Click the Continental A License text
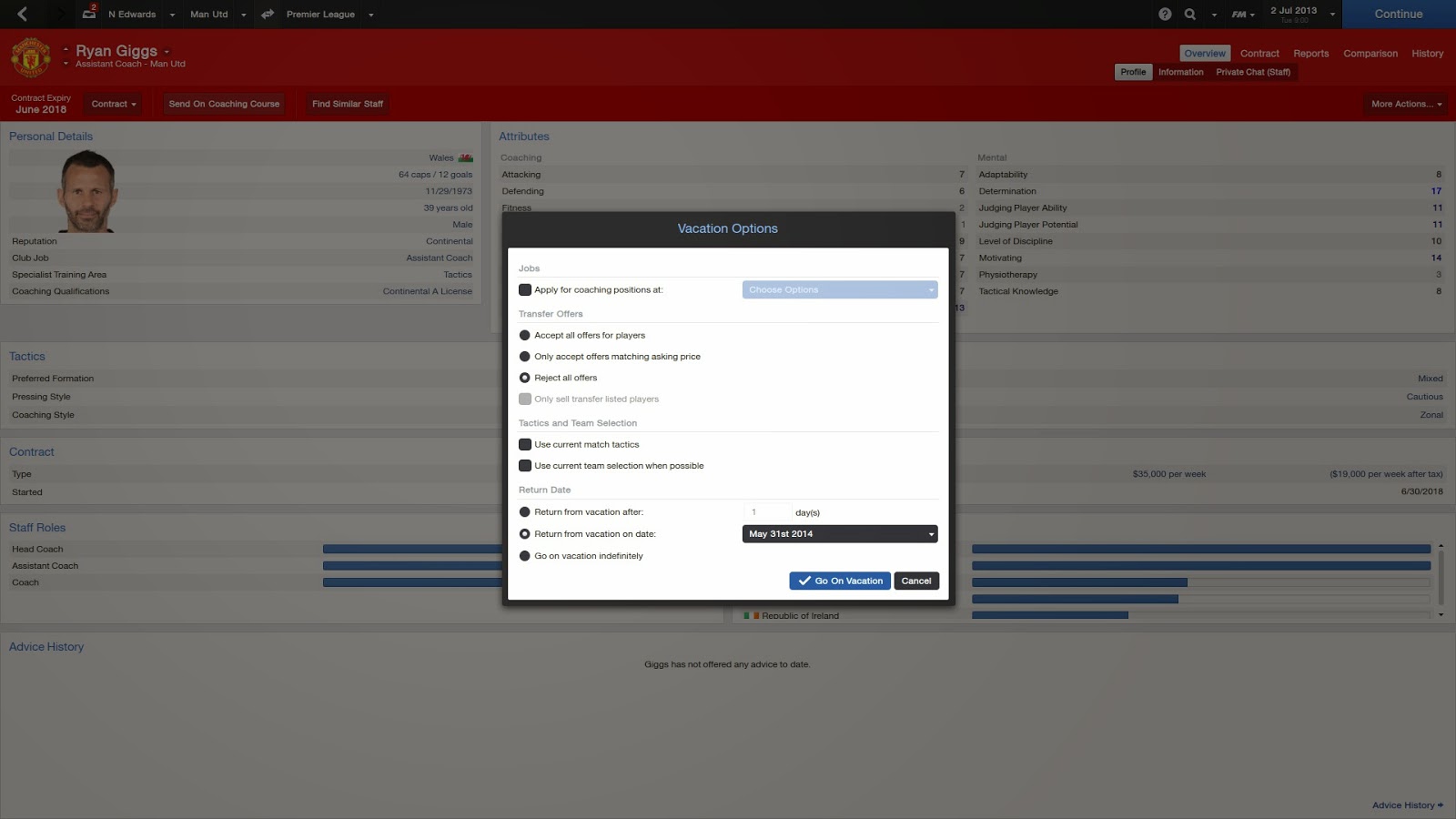Screen dimensions: 1456x819 (x=428, y=292)
